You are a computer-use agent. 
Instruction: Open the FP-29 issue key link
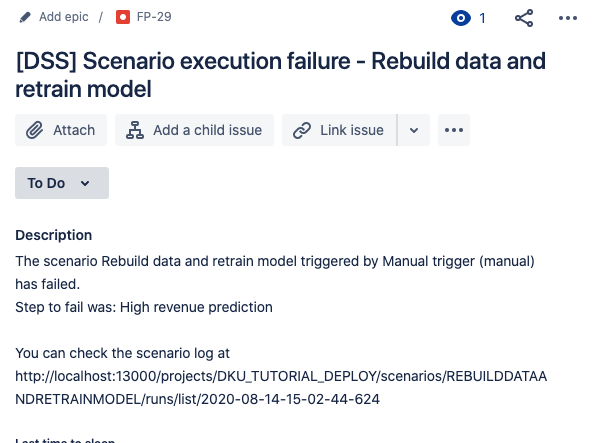pyautogui.click(x=154, y=17)
